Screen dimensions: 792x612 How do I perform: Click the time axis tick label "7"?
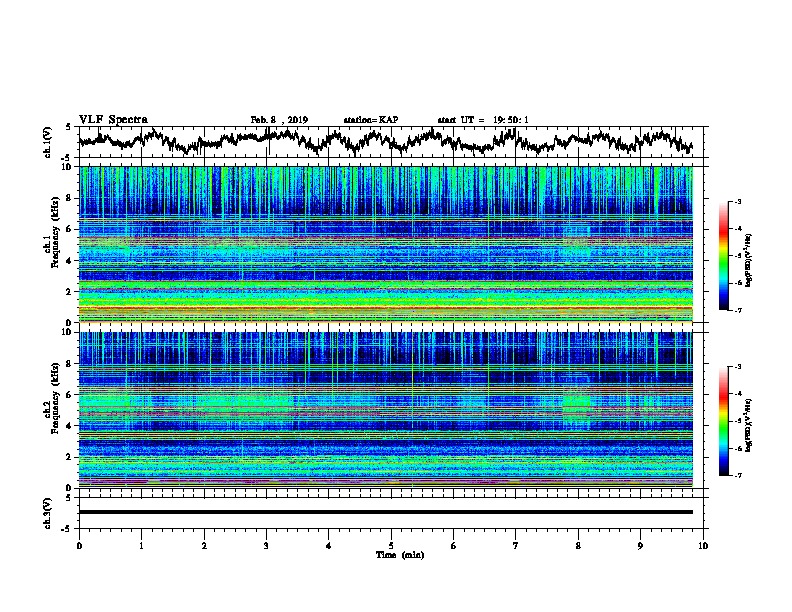pyautogui.click(x=516, y=546)
